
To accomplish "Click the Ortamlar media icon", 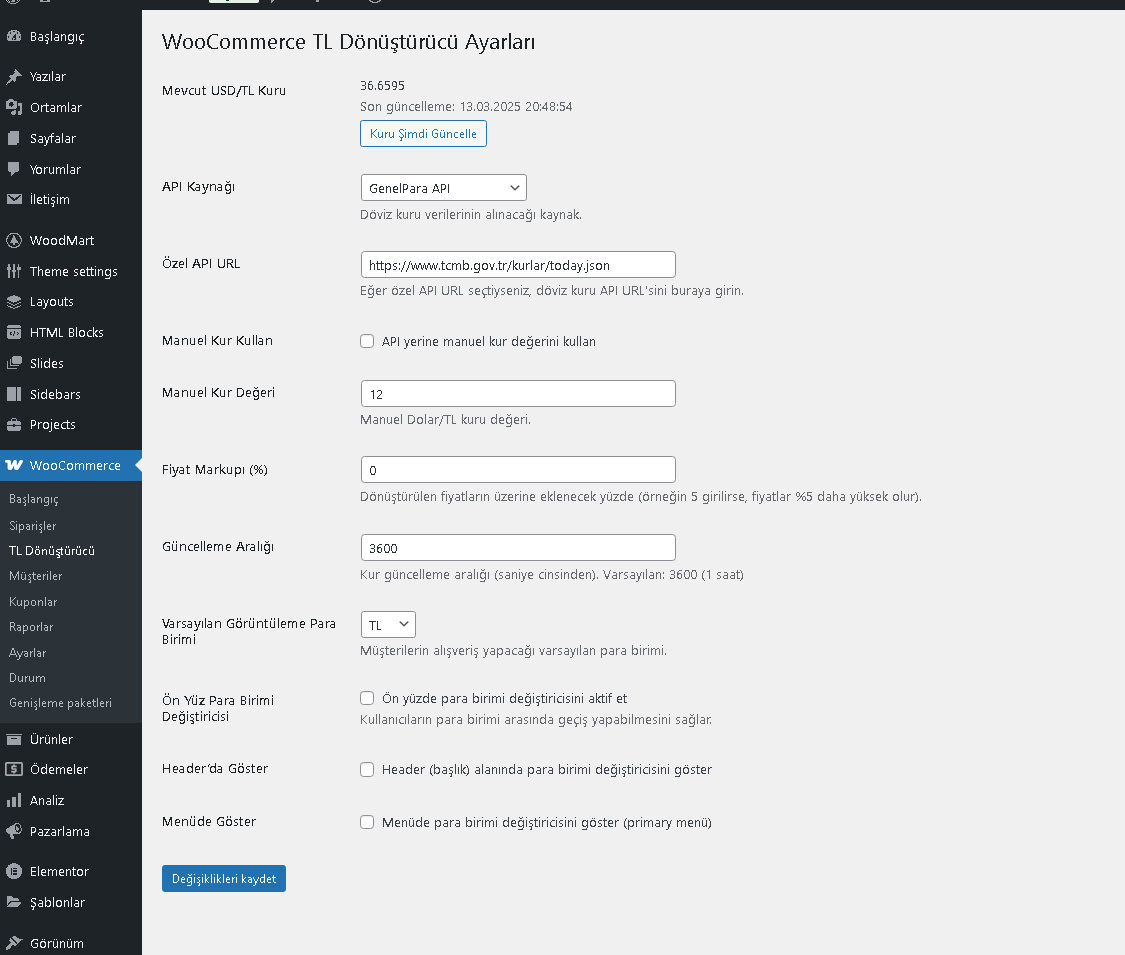I will (x=14, y=107).
